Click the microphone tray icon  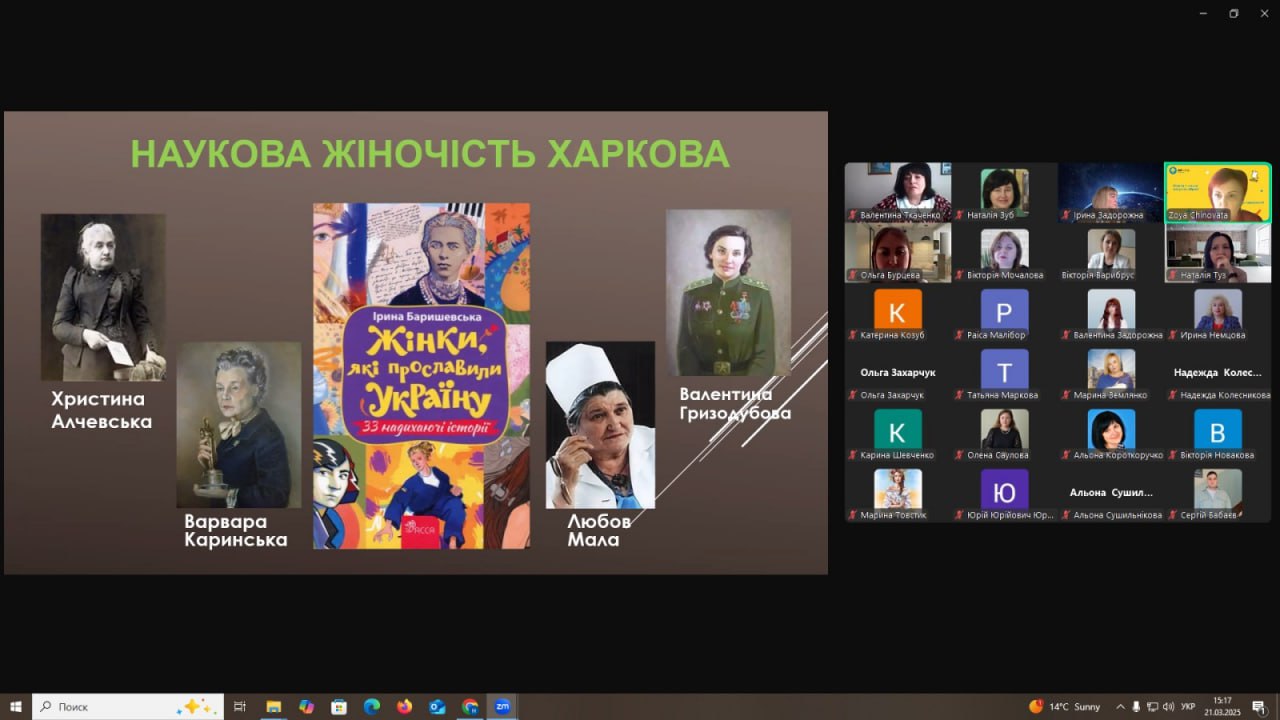1136,706
